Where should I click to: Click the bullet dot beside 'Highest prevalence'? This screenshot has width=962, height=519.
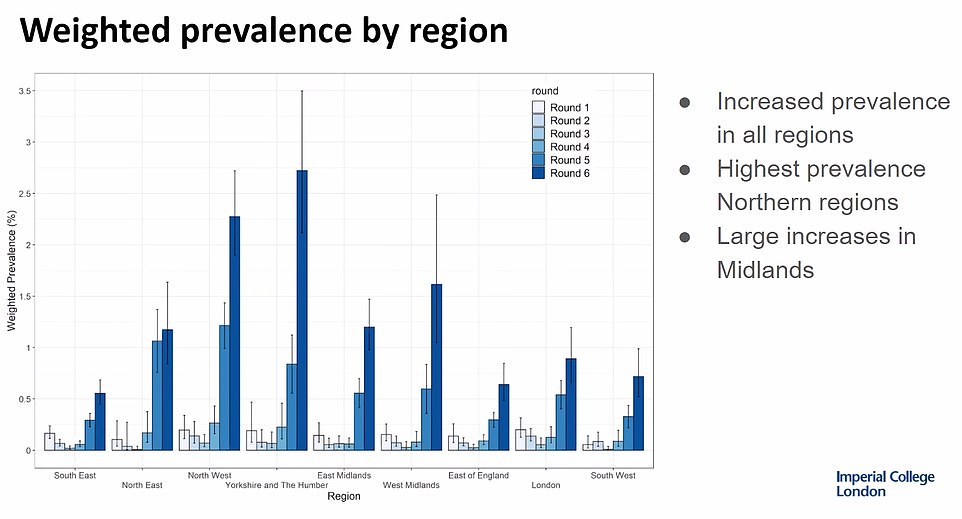685,170
